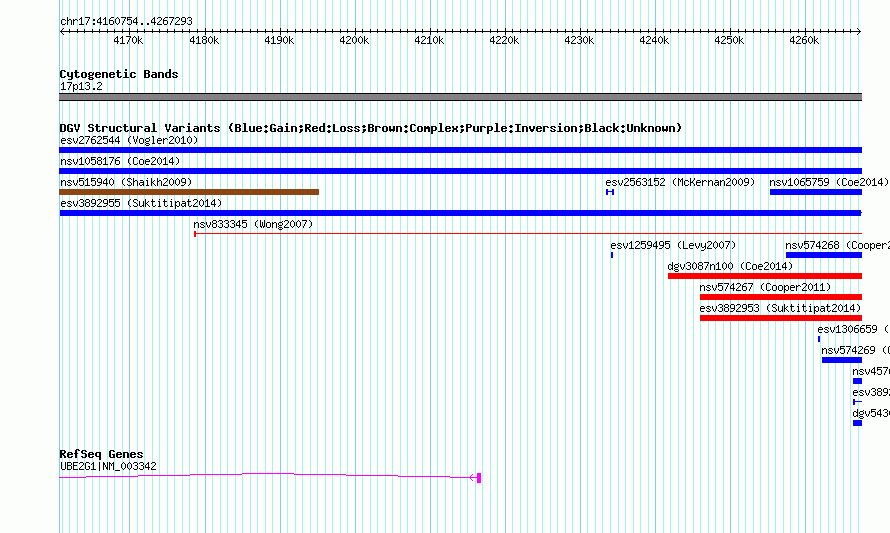
Task: Click the 4260k ruler tick label
Action: pyautogui.click(x=804, y=41)
